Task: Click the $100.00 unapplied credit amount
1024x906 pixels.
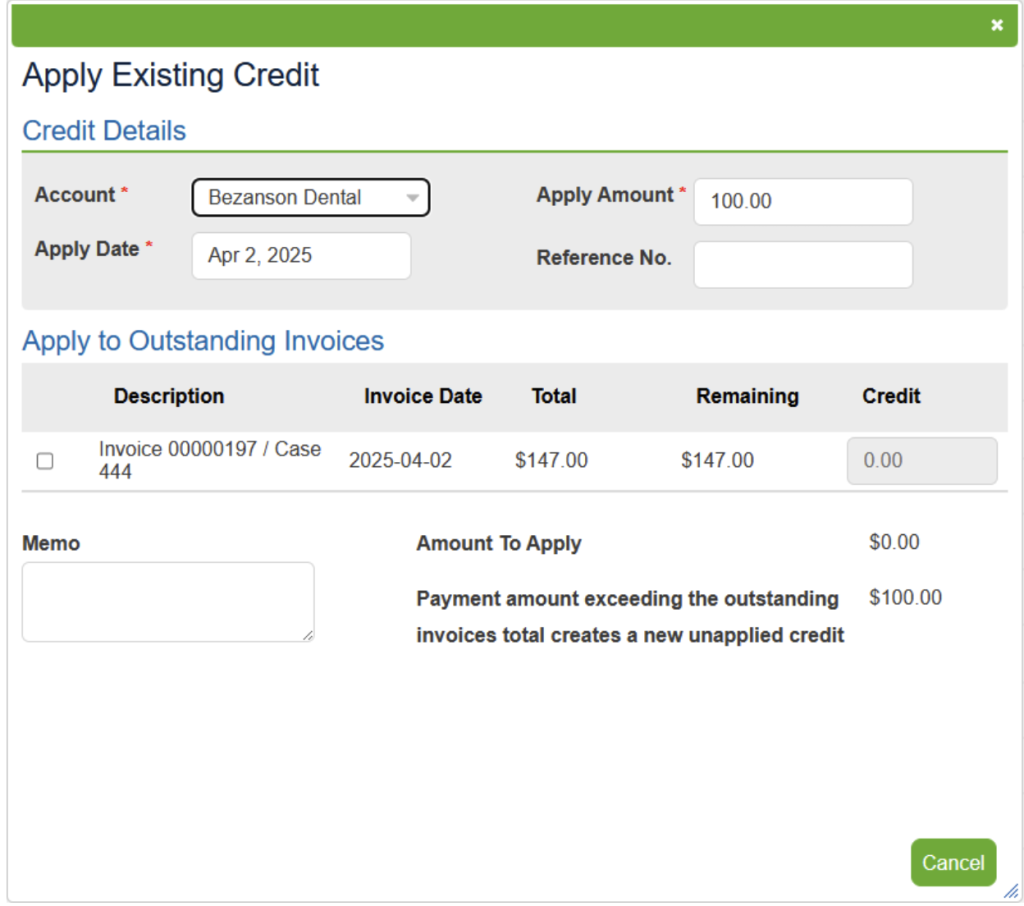Action: tap(905, 598)
